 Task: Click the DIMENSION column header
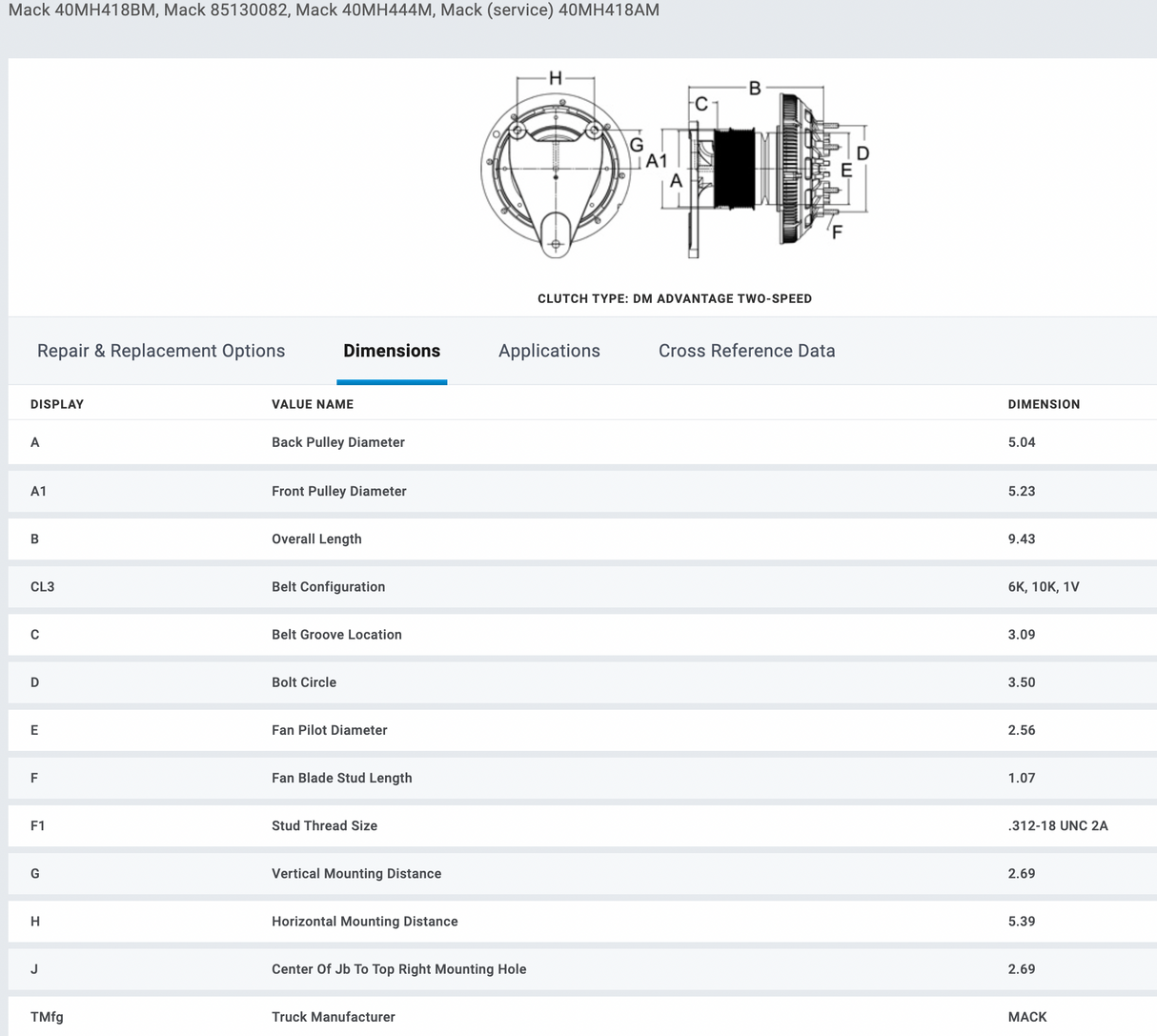pyautogui.click(x=1044, y=404)
